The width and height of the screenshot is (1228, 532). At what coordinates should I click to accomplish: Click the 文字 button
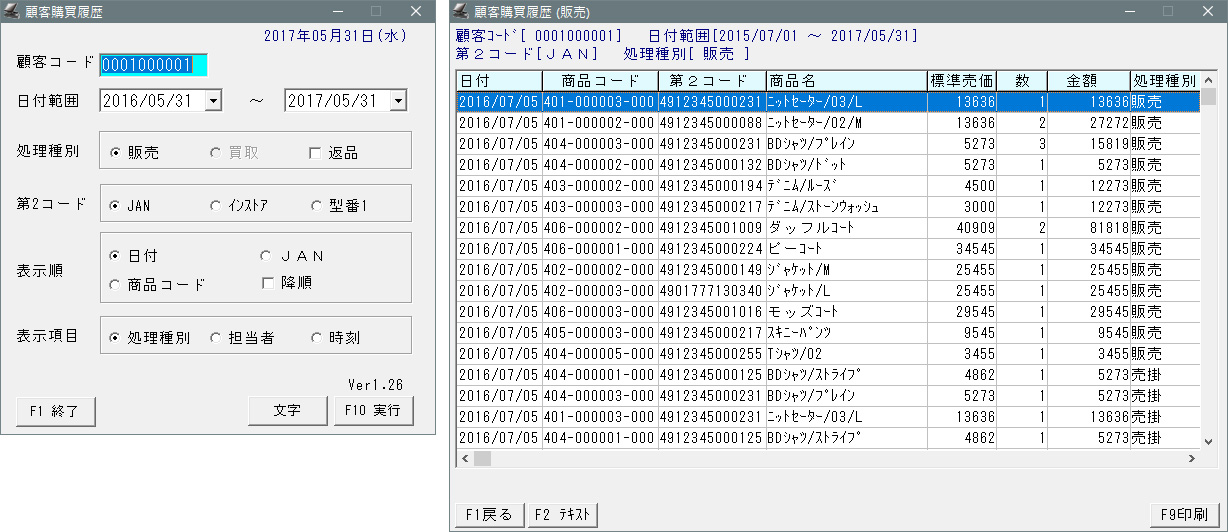coord(288,411)
